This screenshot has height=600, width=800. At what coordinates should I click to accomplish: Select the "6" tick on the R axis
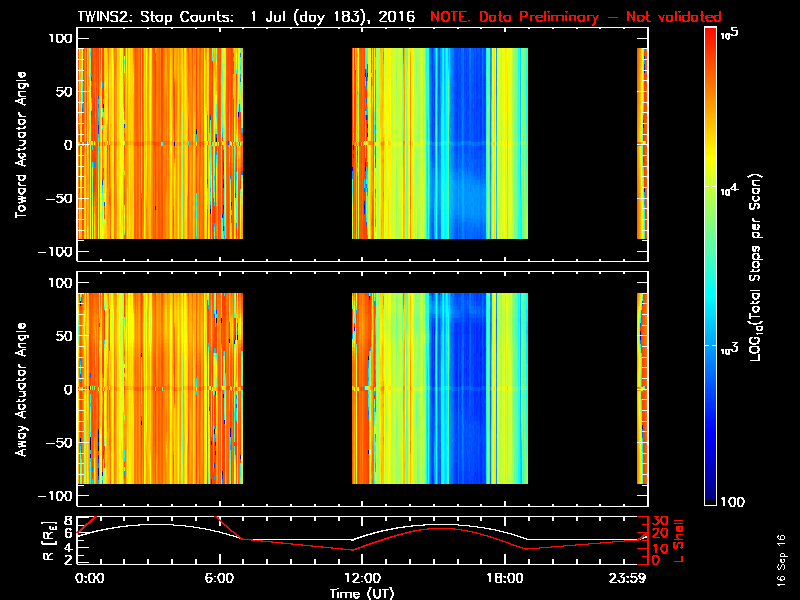point(66,533)
